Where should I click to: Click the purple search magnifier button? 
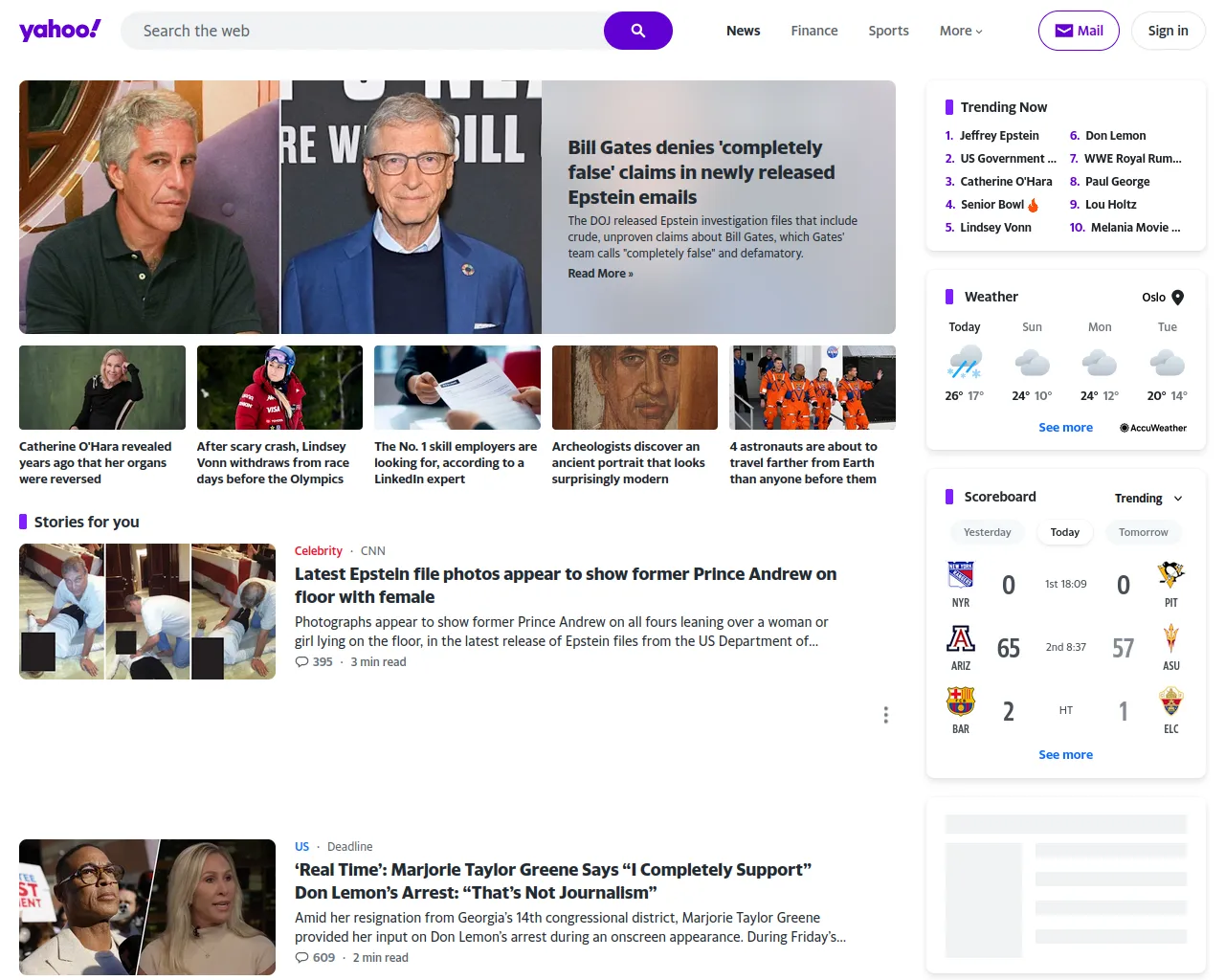pyautogui.click(x=637, y=30)
